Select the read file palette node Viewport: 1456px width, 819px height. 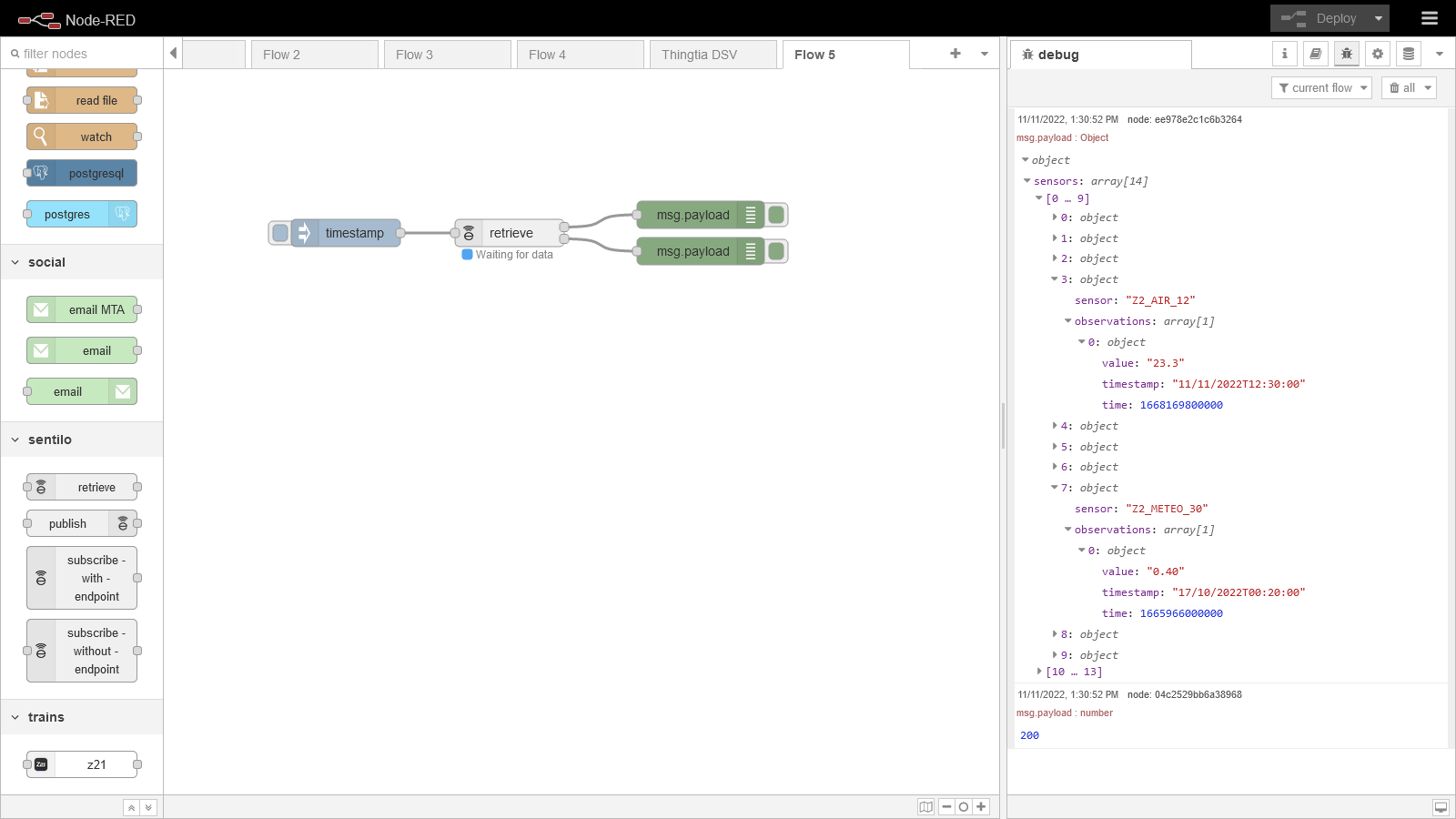pos(82,100)
